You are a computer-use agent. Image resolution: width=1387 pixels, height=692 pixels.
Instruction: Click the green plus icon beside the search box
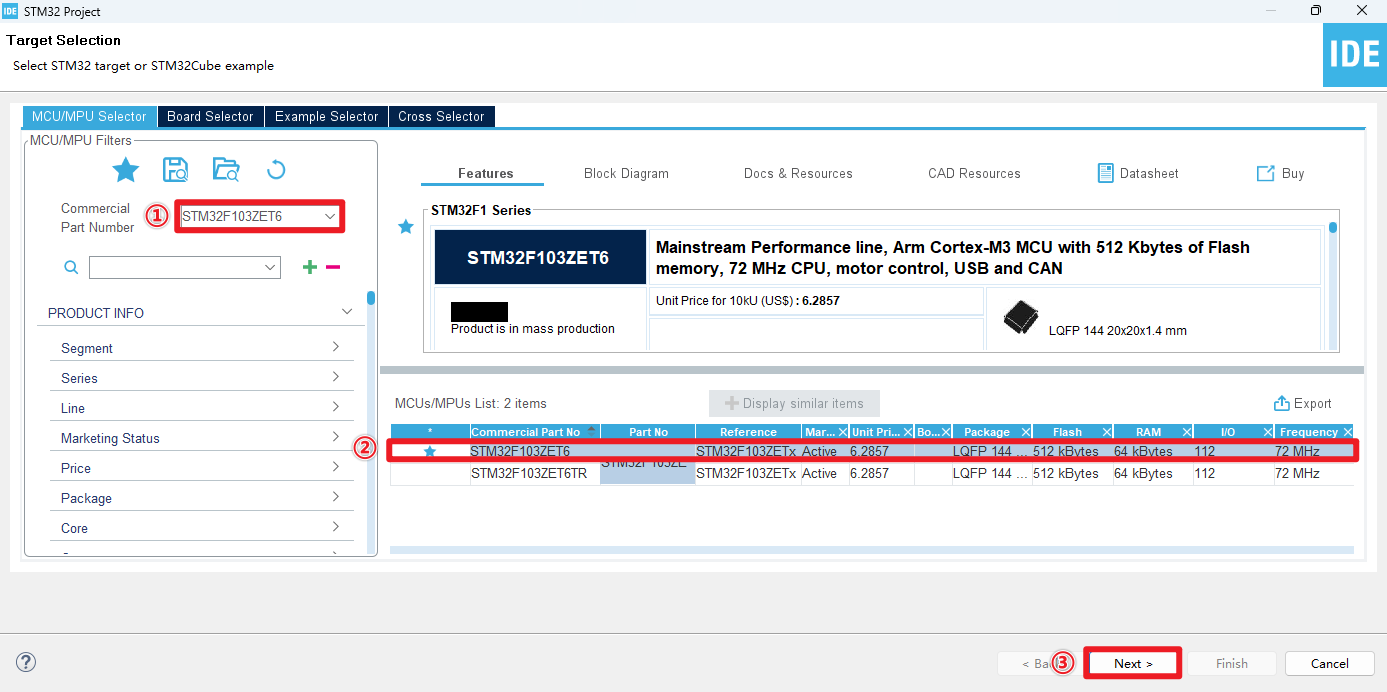[x=310, y=267]
